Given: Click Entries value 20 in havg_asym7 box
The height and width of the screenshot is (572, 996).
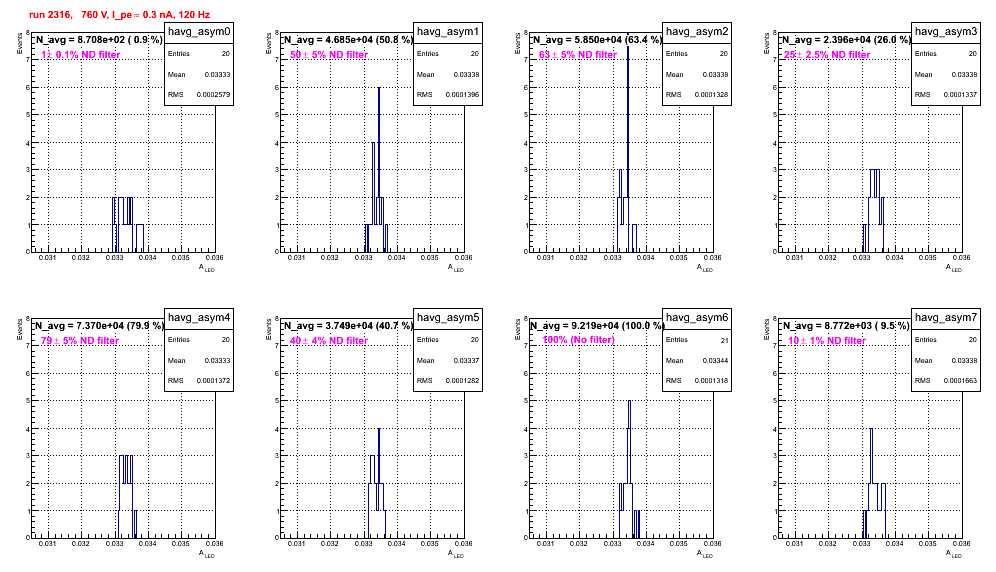Looking at the screenshot, I should (973, 340).
